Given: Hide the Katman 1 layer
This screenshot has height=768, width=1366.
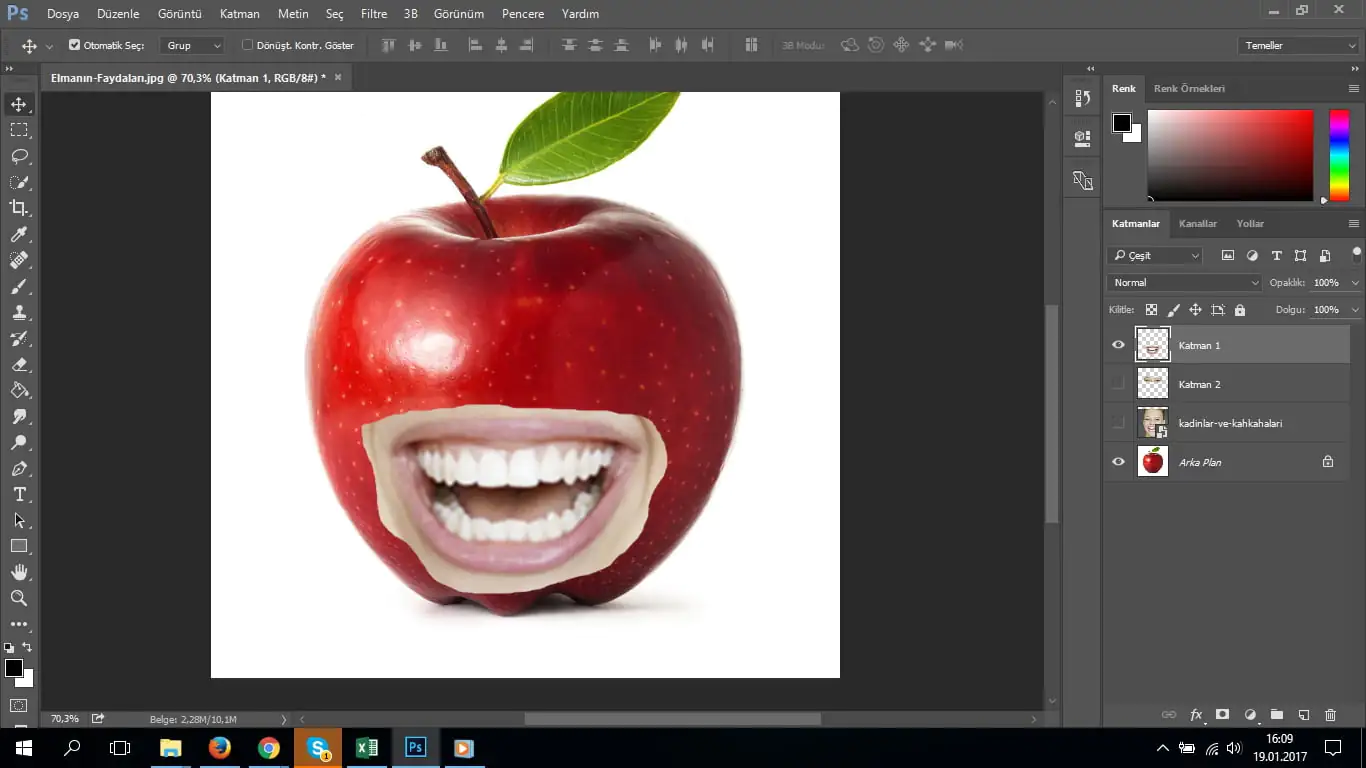Looking at the screenshot, I should [x=1118, y=345].
